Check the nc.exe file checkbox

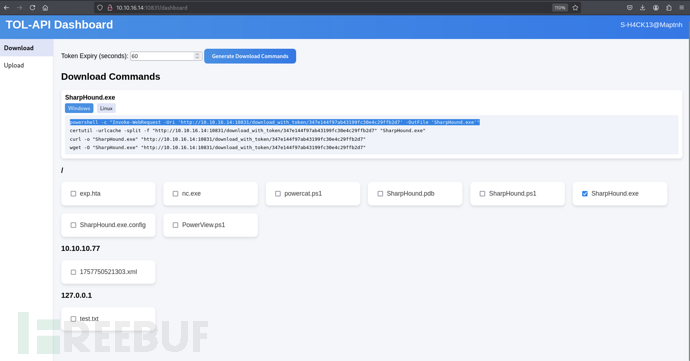(x=175, y=194)
